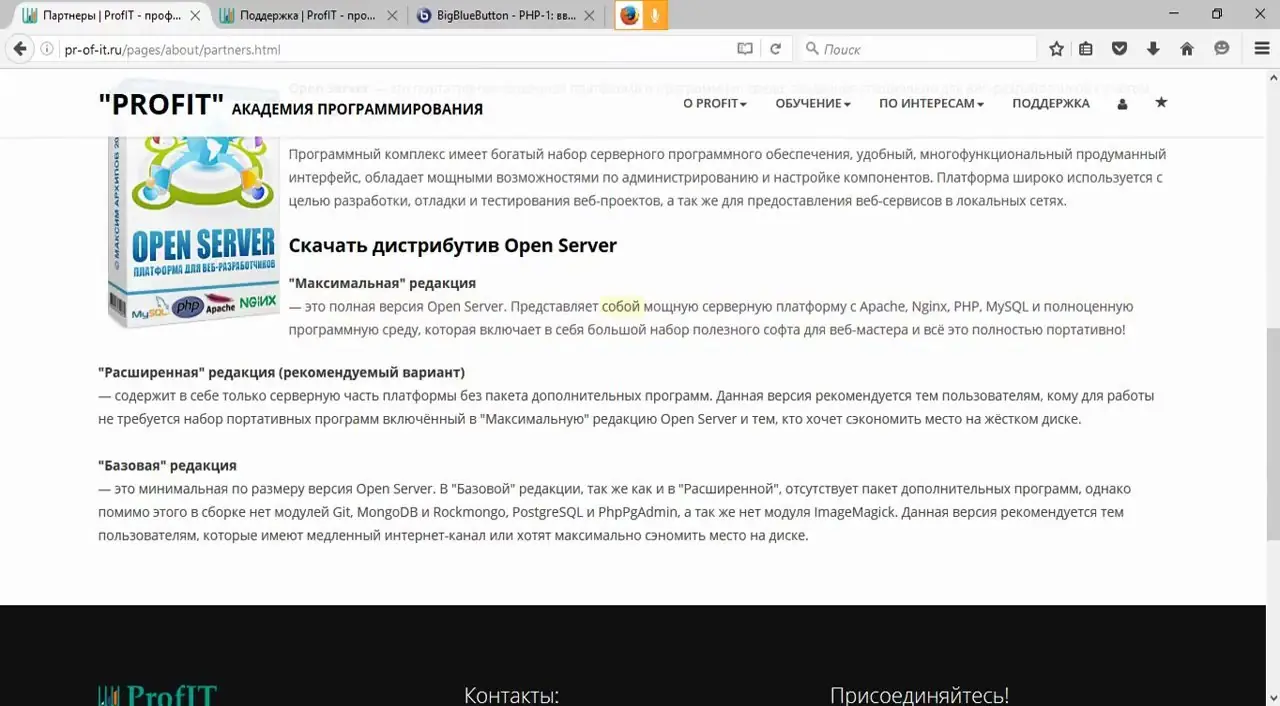Image resolution: width=1280 pixels, height=706 pixels.
Task: Click the Присоединяйтесь! footer heading
Action: 919,695
